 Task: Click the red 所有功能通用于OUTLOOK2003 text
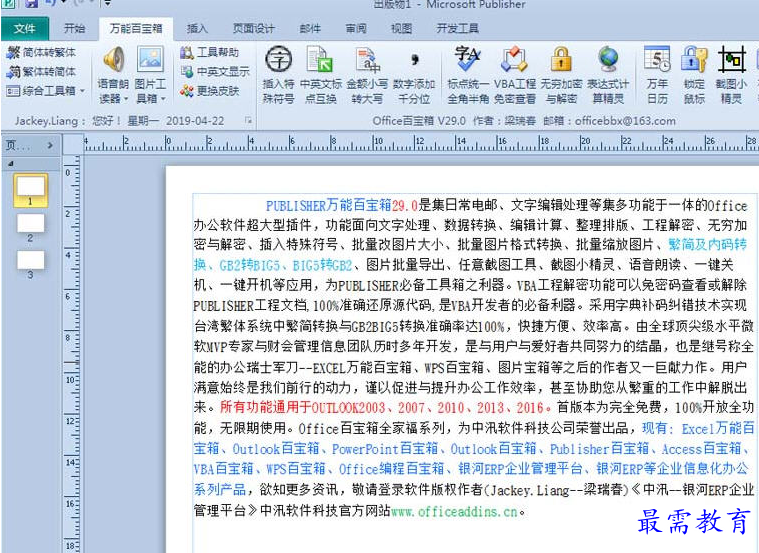[303, 407]
